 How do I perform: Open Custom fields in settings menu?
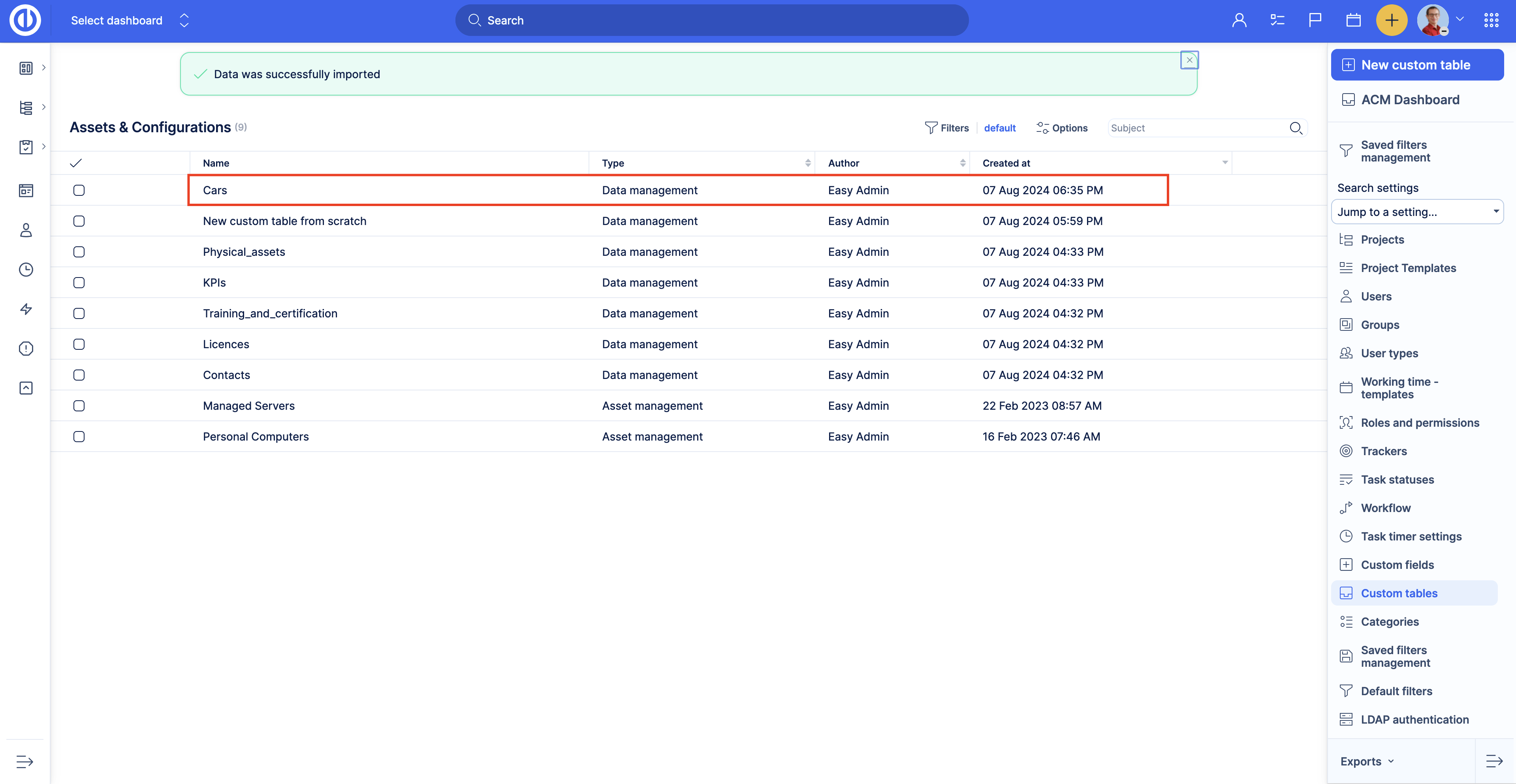(x=1397, y=565)
